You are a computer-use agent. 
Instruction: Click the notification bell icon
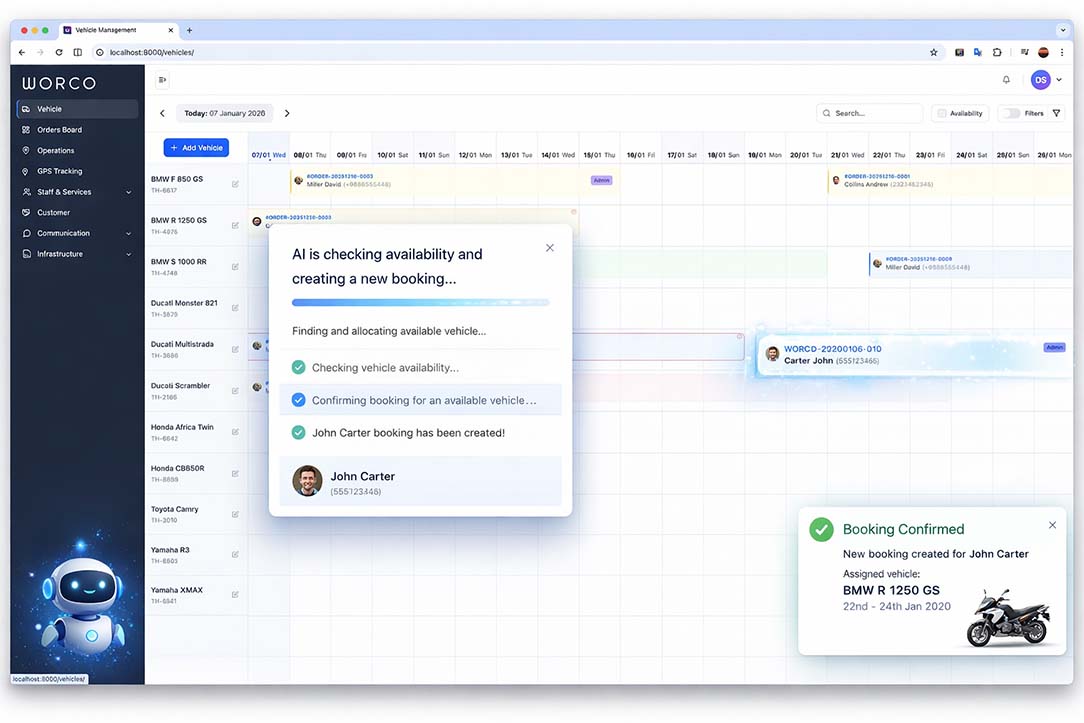(1006, 80)
